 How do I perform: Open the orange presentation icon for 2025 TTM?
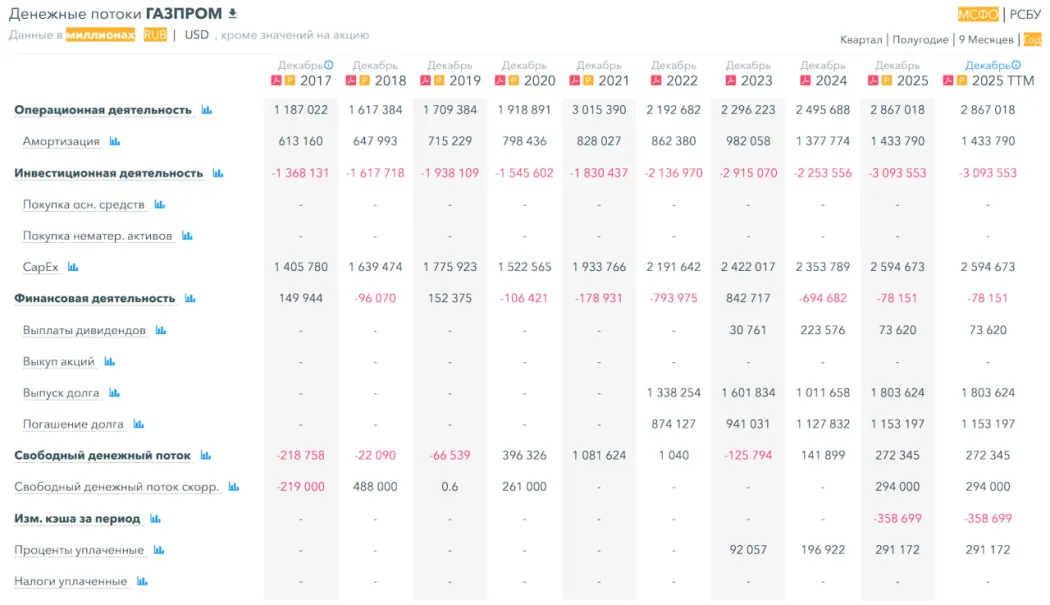[962, 80]
